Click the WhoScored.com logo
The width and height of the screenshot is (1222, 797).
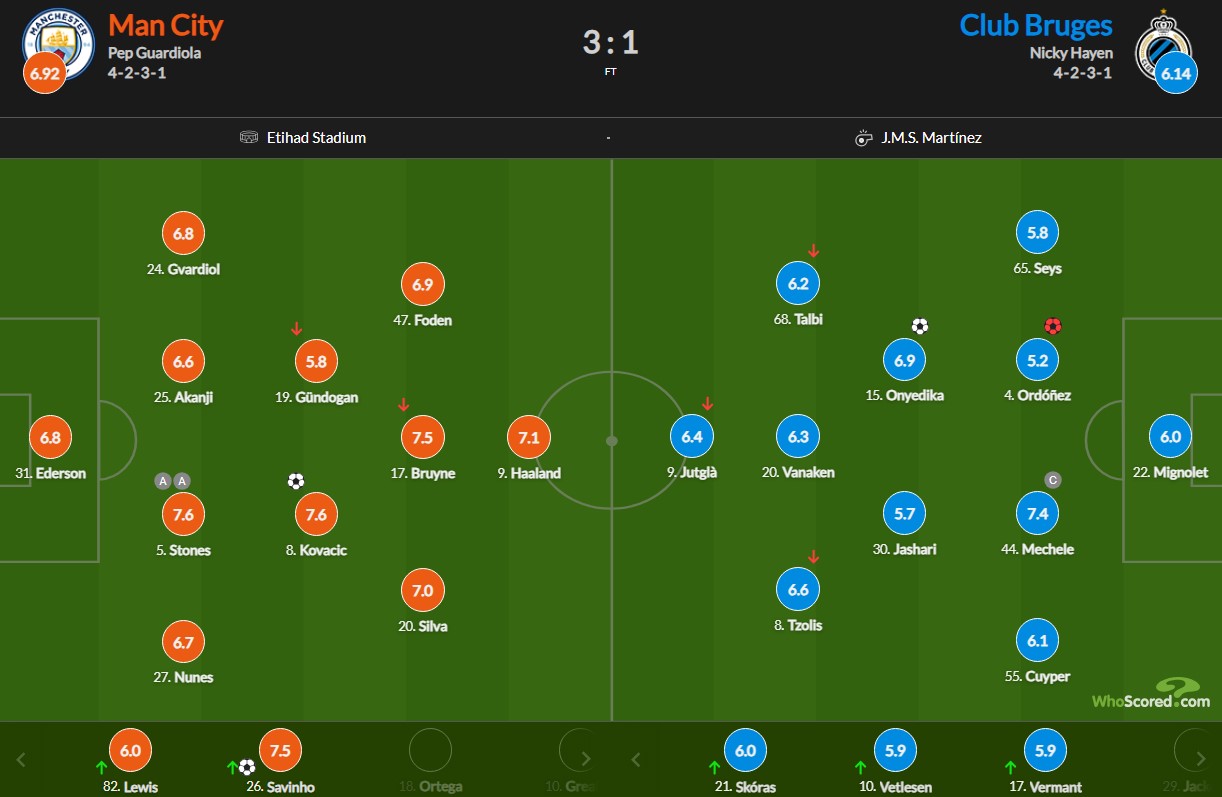(x=1151, y=692)
